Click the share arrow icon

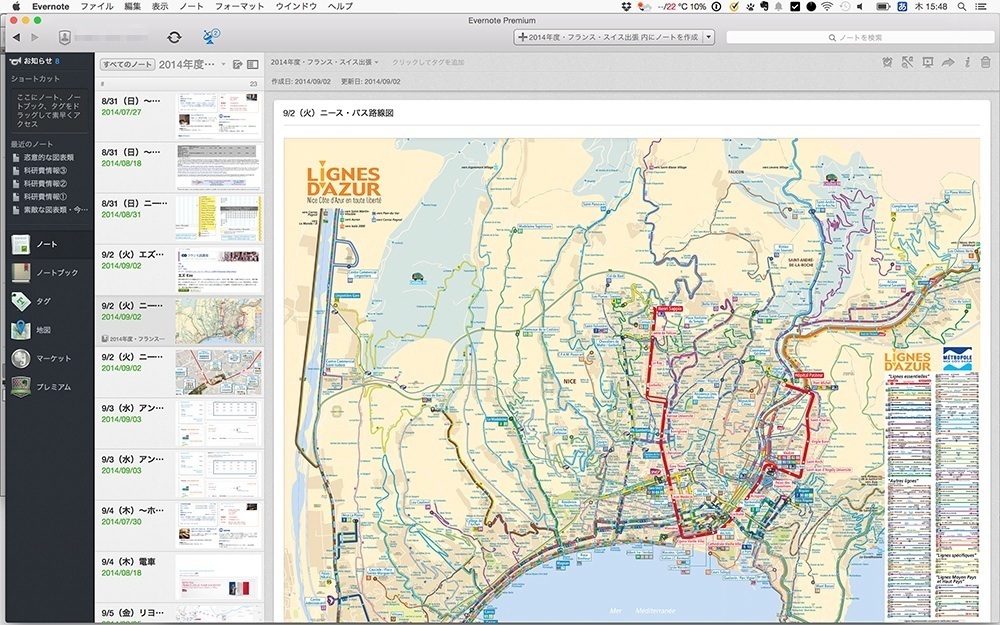(948, 63)
